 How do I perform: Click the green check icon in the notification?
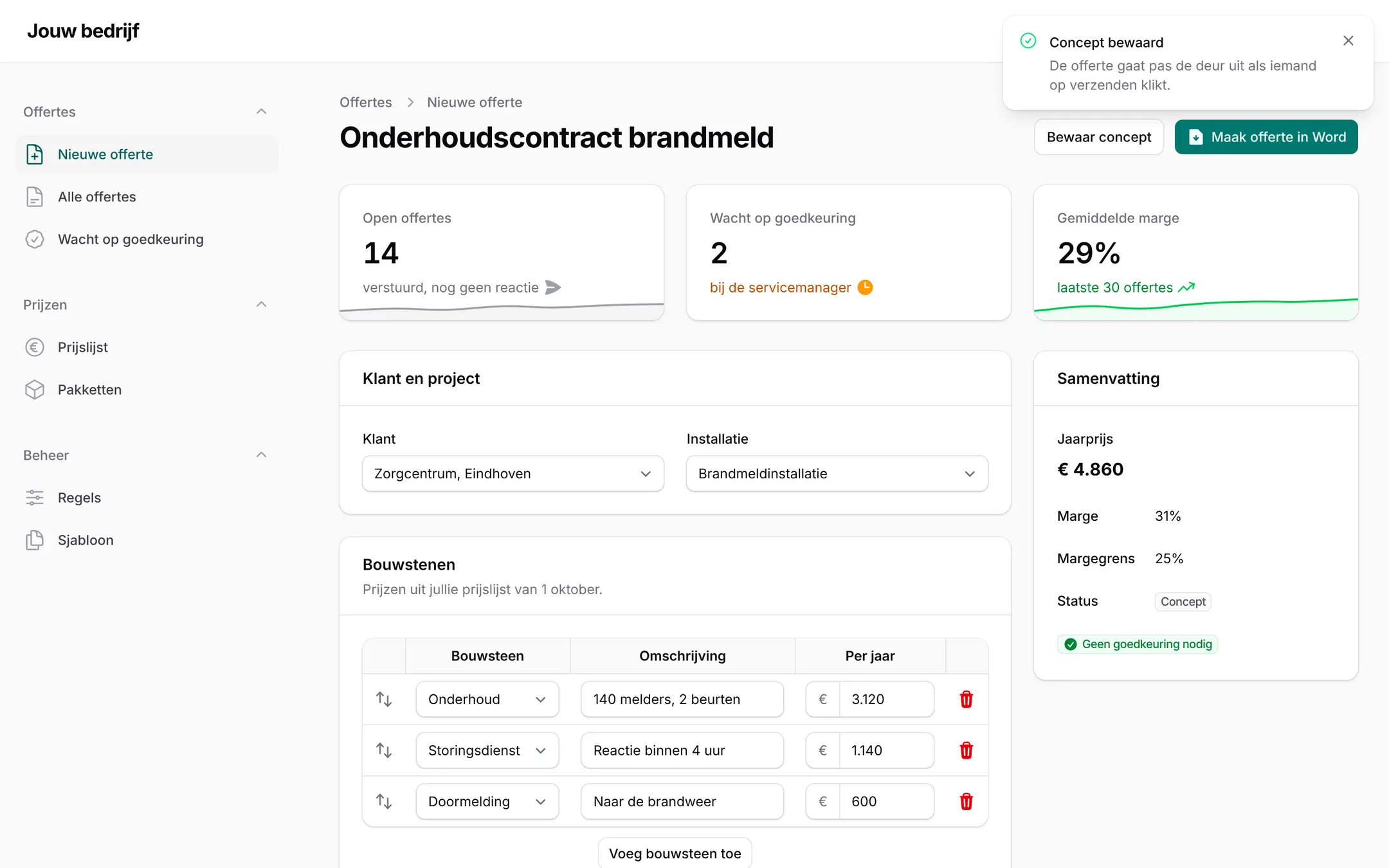[1028, 41]
